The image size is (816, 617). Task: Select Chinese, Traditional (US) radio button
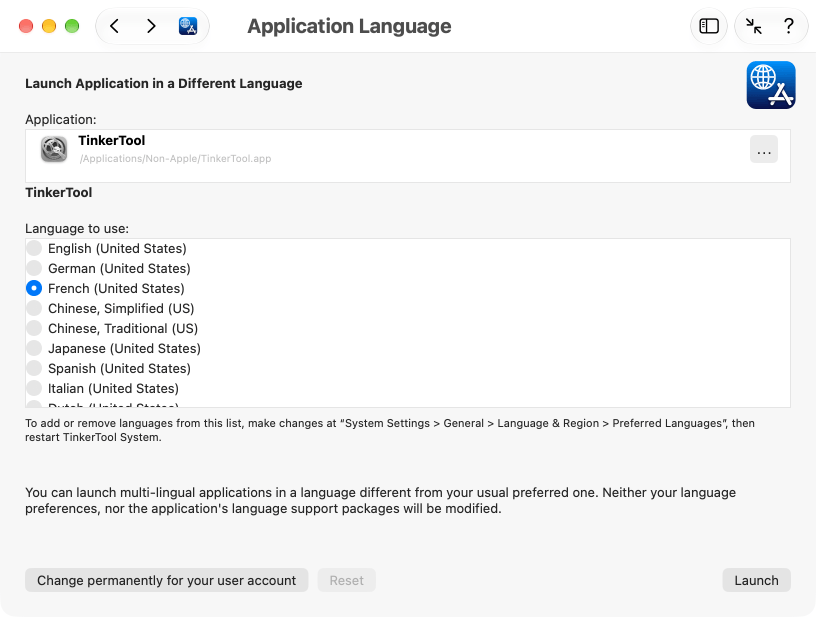click(x=34, y=328)
